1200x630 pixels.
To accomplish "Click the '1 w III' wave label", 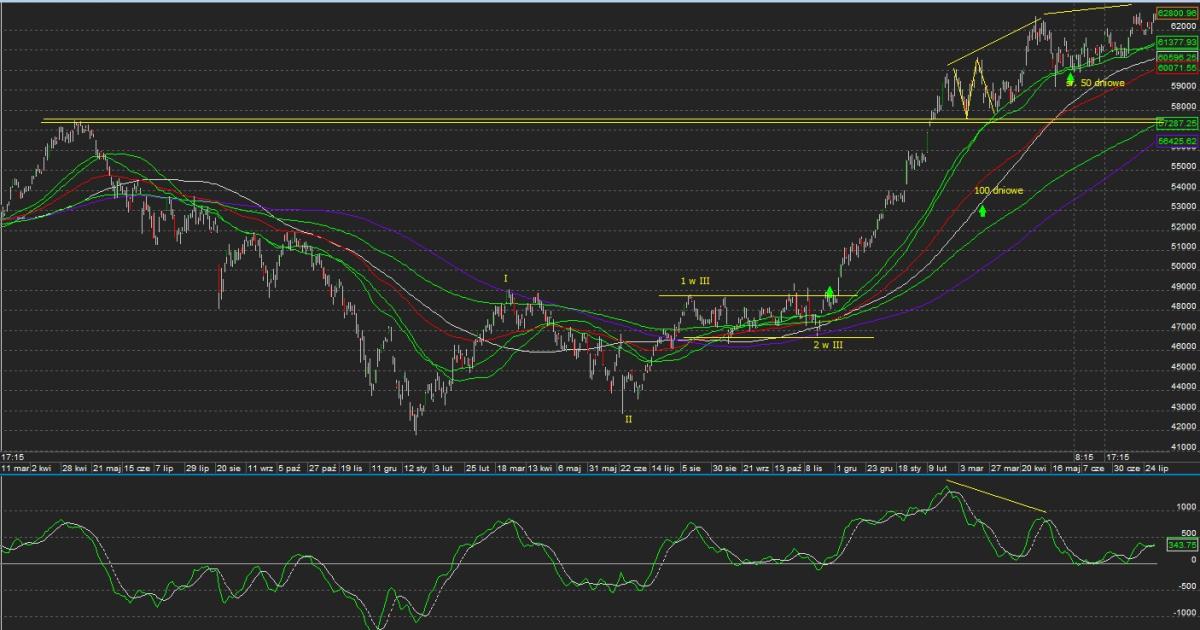I will point(695,282).
